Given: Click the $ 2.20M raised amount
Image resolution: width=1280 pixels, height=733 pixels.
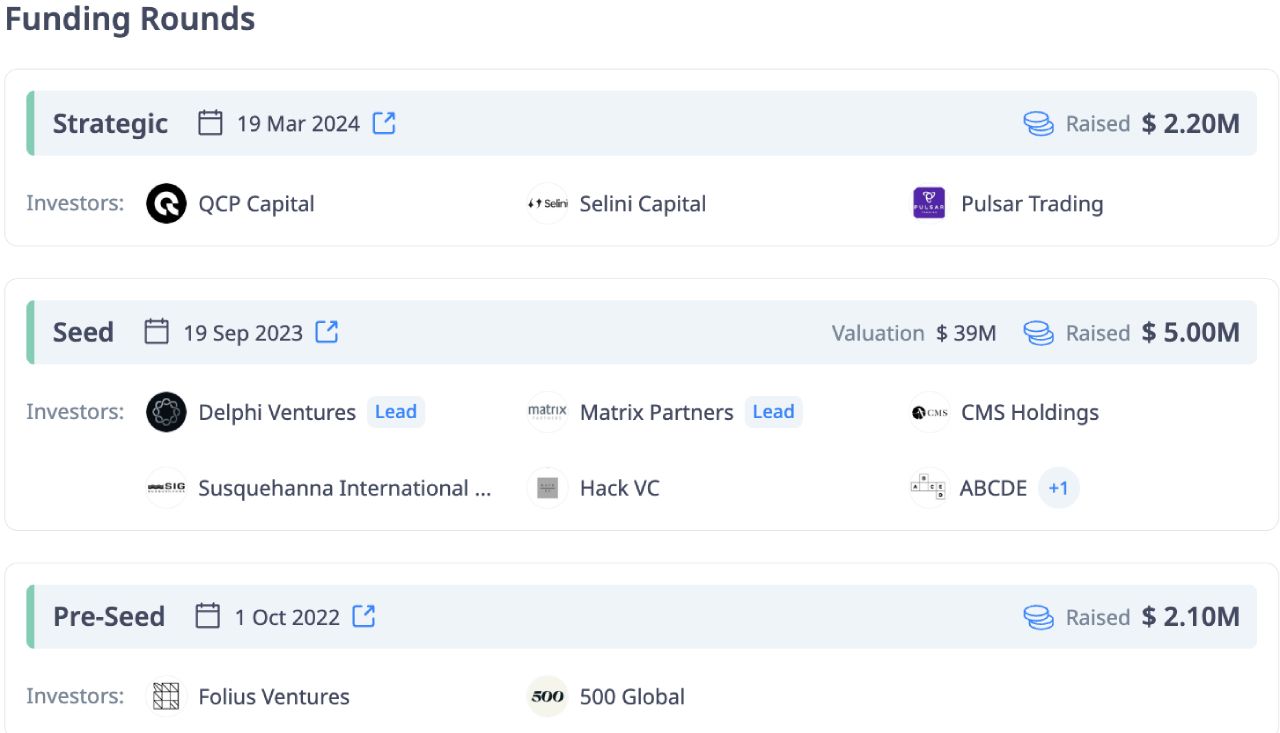Looking at the screenshot, I should tap(1191, 124).
